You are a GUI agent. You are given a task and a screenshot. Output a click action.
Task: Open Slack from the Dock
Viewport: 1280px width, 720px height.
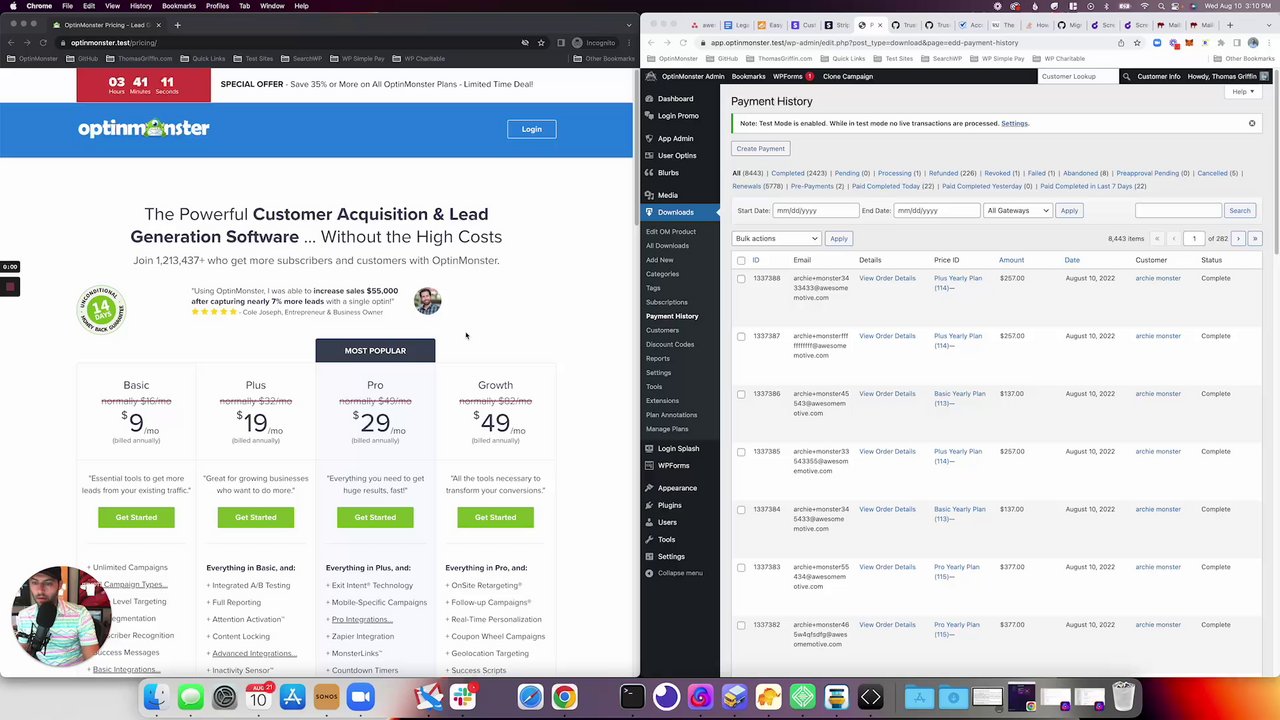462,697
